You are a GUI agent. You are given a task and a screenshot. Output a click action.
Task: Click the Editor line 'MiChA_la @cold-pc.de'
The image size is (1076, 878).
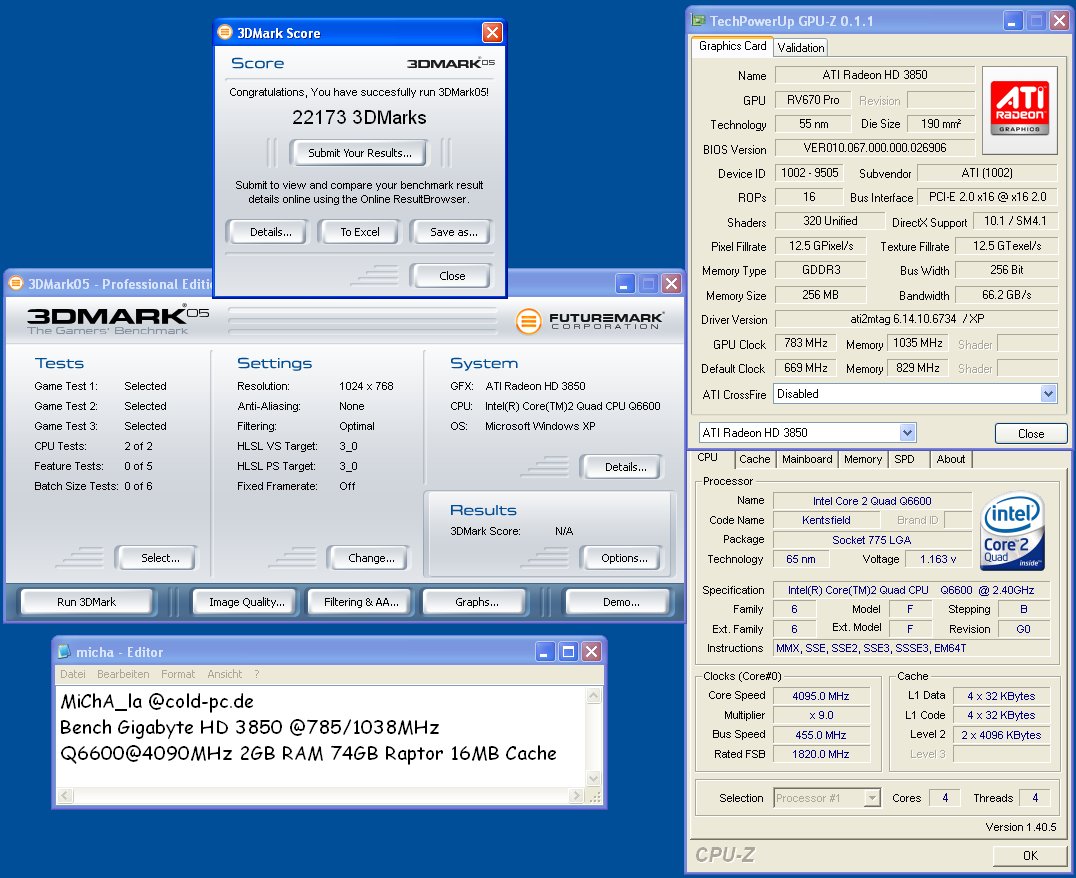point(157,701)
